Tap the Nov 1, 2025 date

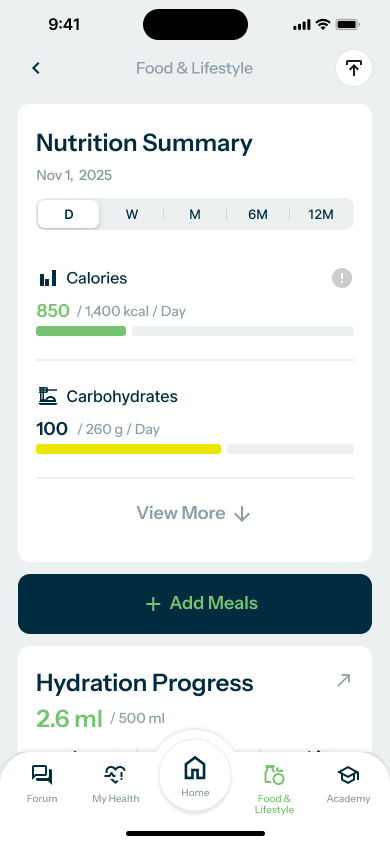pyautogui.click(x=74, y=175)
